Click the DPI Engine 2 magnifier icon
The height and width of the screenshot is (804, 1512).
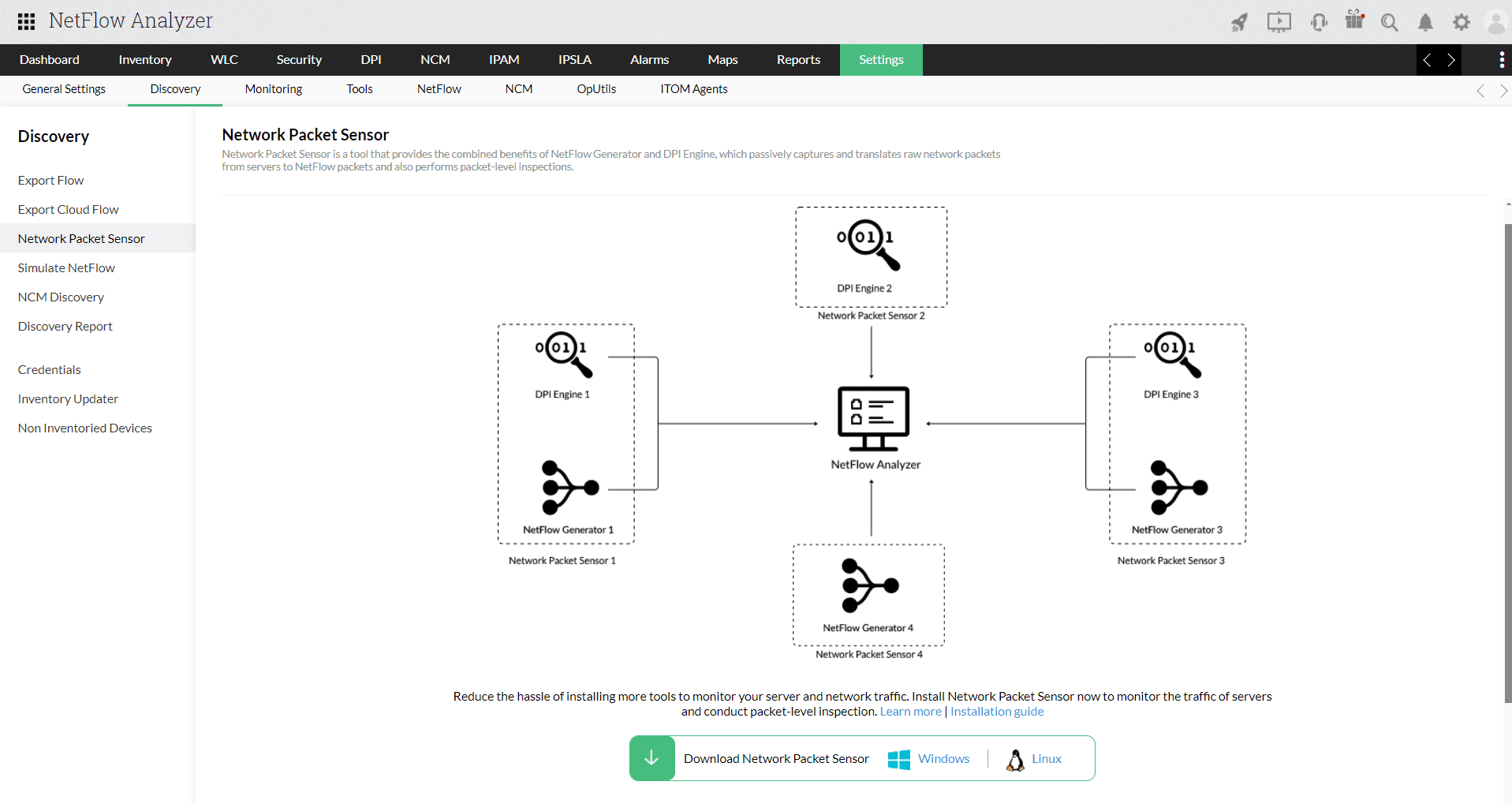[868, 245]
